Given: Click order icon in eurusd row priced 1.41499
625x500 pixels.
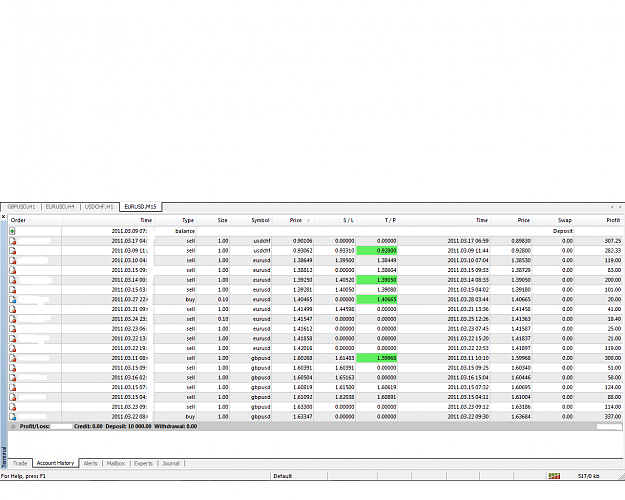Looking at the screenshot, I should tap(13, 309).
